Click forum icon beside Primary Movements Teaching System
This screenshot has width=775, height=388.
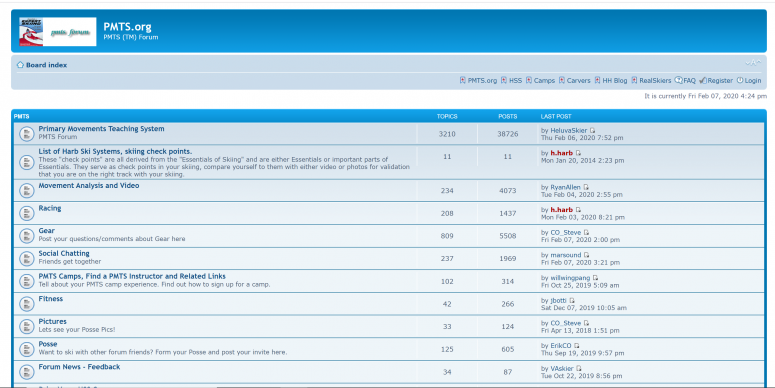(x=27, y=133)
